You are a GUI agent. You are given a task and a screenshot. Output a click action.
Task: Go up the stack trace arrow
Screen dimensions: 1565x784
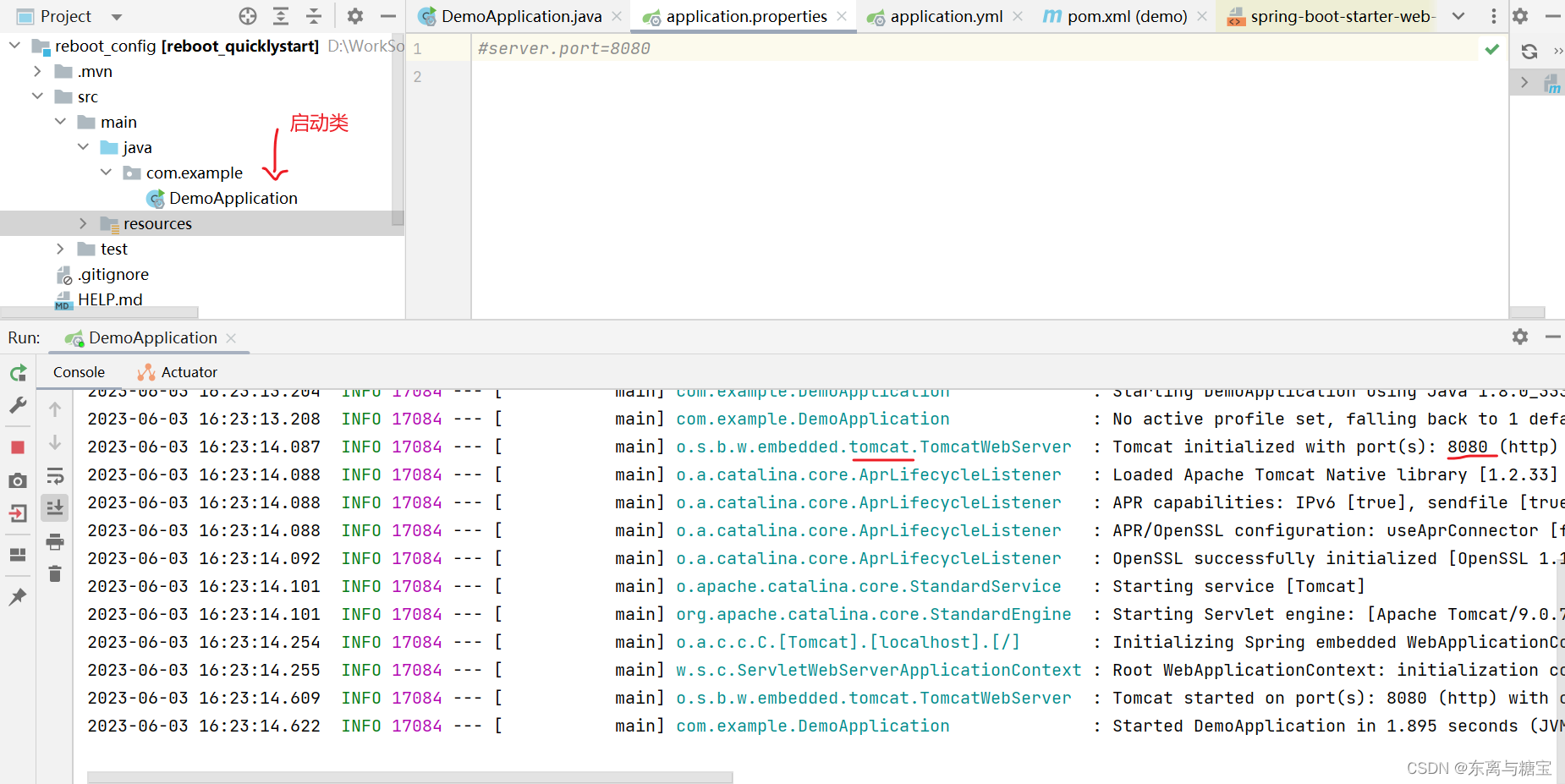coord(55,409)
